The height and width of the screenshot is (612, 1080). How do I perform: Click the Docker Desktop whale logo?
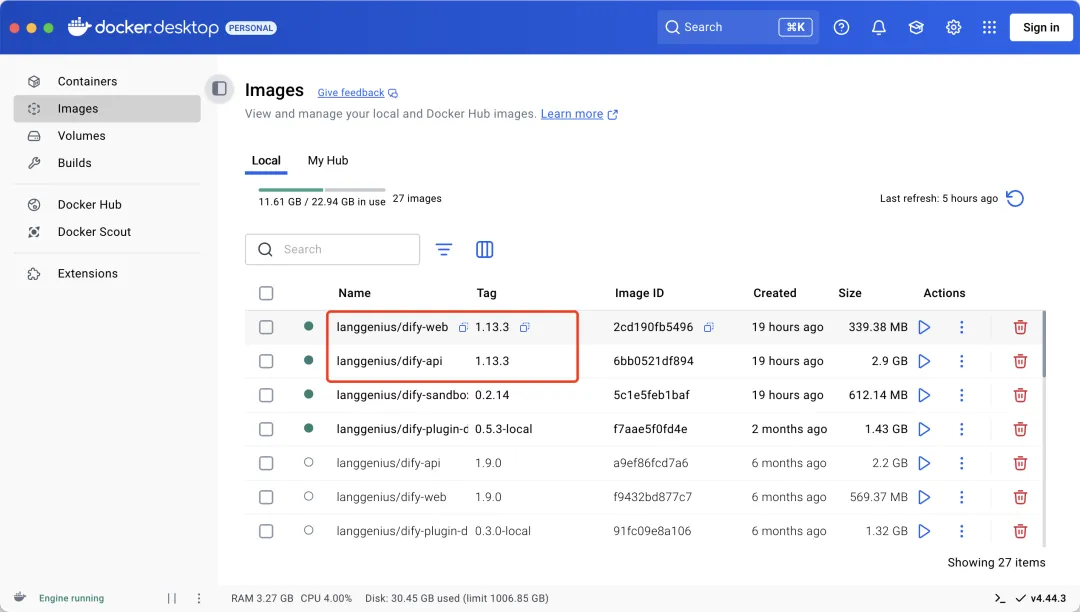[x=79, y=27]
